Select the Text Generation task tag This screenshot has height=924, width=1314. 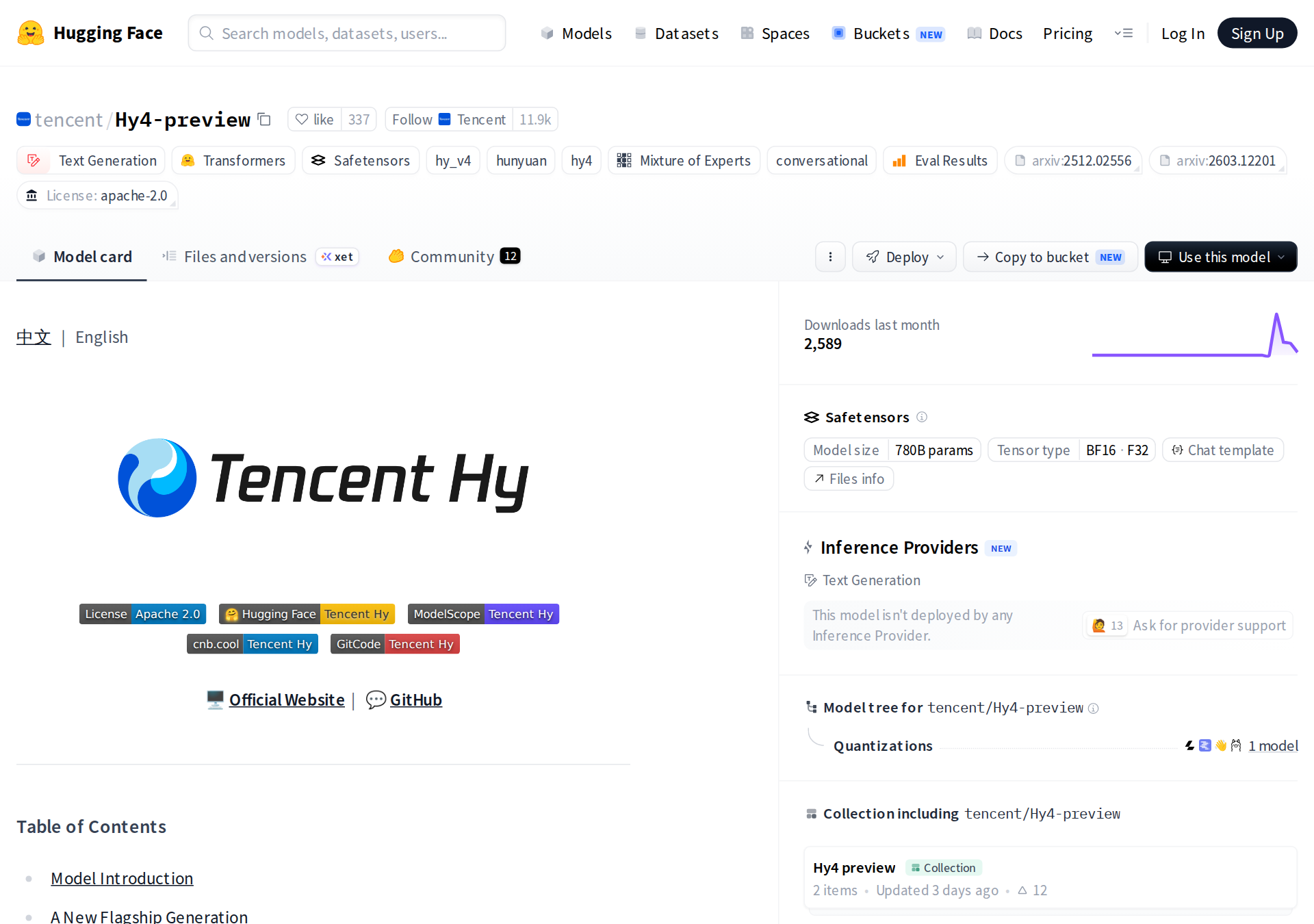pos(91,161)
